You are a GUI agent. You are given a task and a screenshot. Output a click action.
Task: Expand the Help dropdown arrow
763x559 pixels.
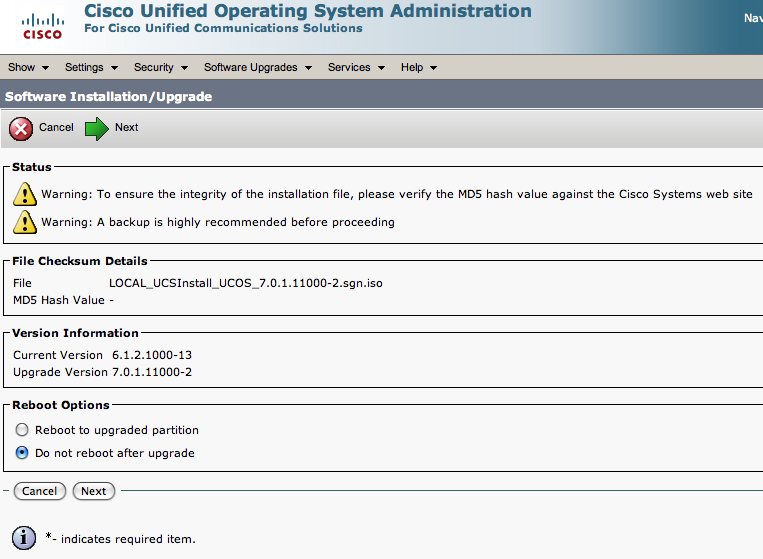434,68
